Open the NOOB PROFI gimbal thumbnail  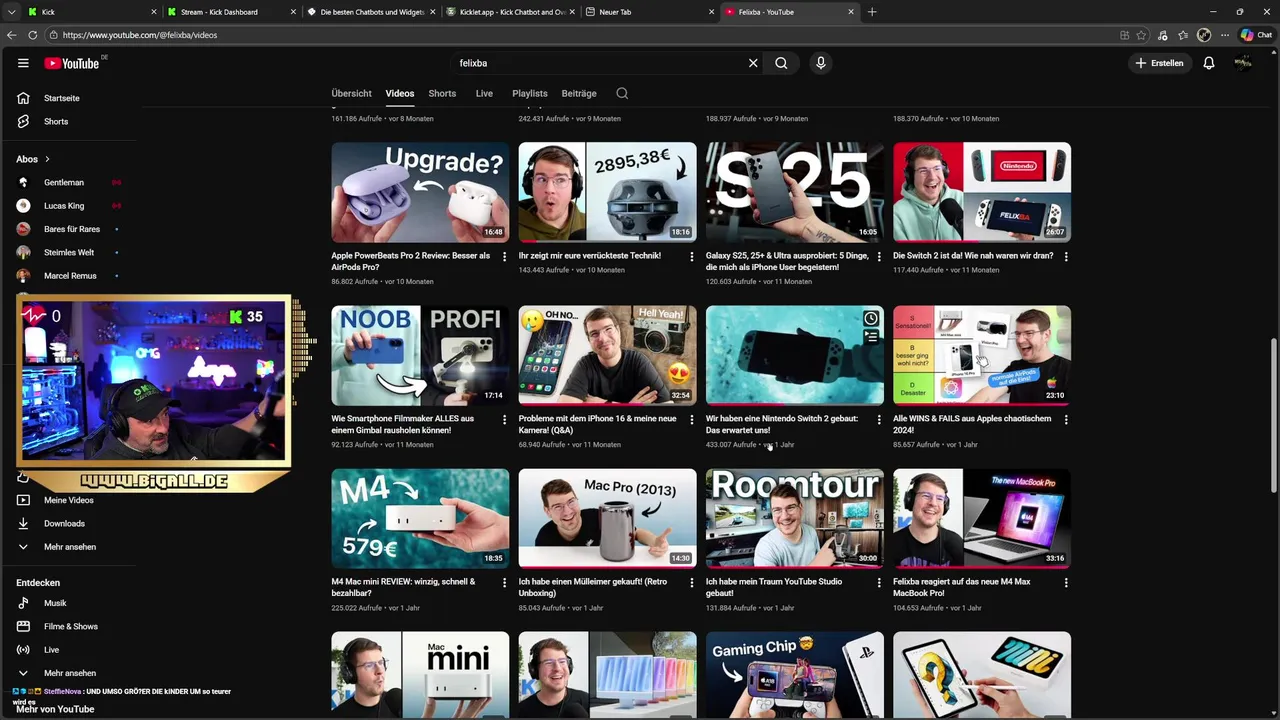click(x=420, y=355)
